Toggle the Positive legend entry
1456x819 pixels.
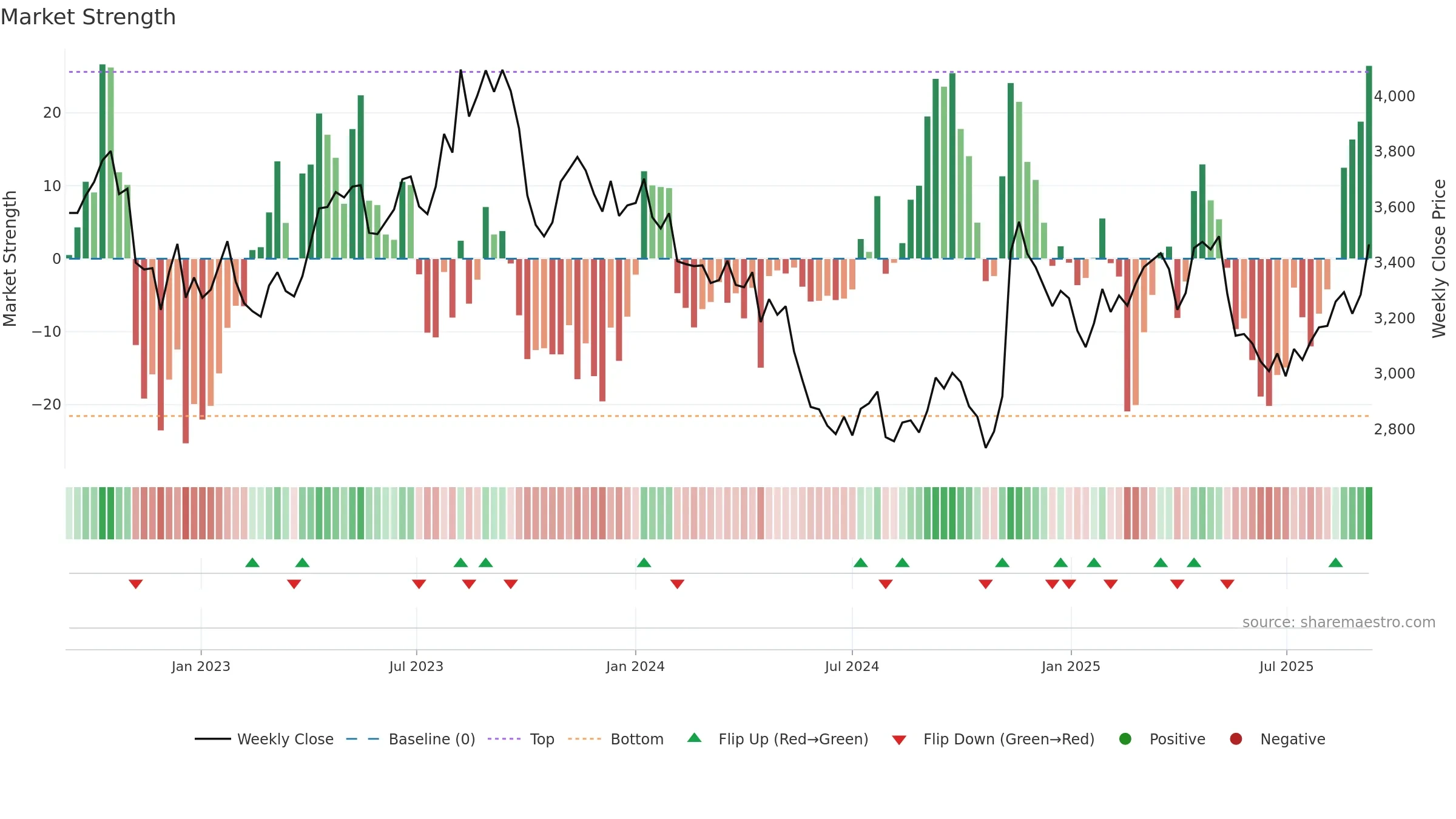coord(1162,739)
